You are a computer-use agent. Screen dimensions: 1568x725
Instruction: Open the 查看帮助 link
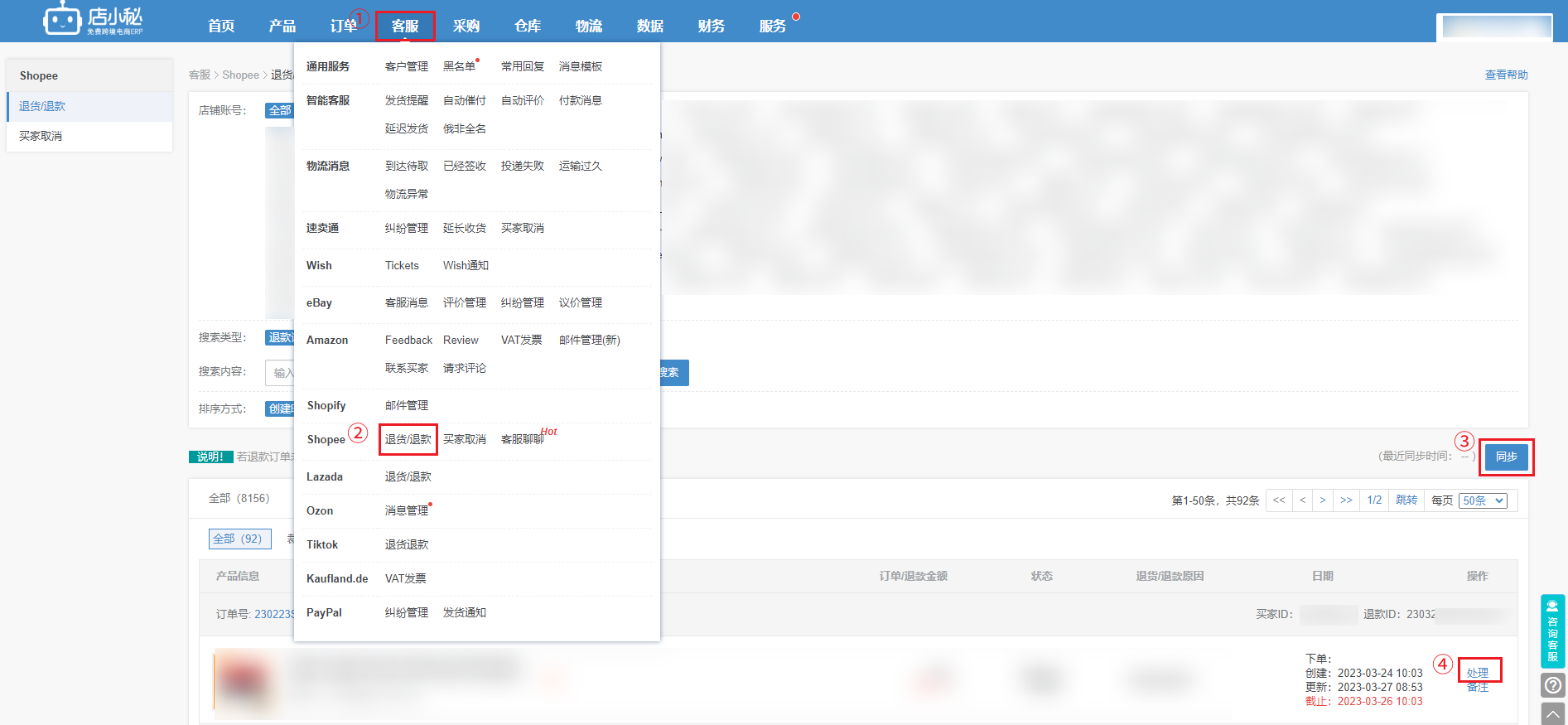click(x=1506, y=75)
